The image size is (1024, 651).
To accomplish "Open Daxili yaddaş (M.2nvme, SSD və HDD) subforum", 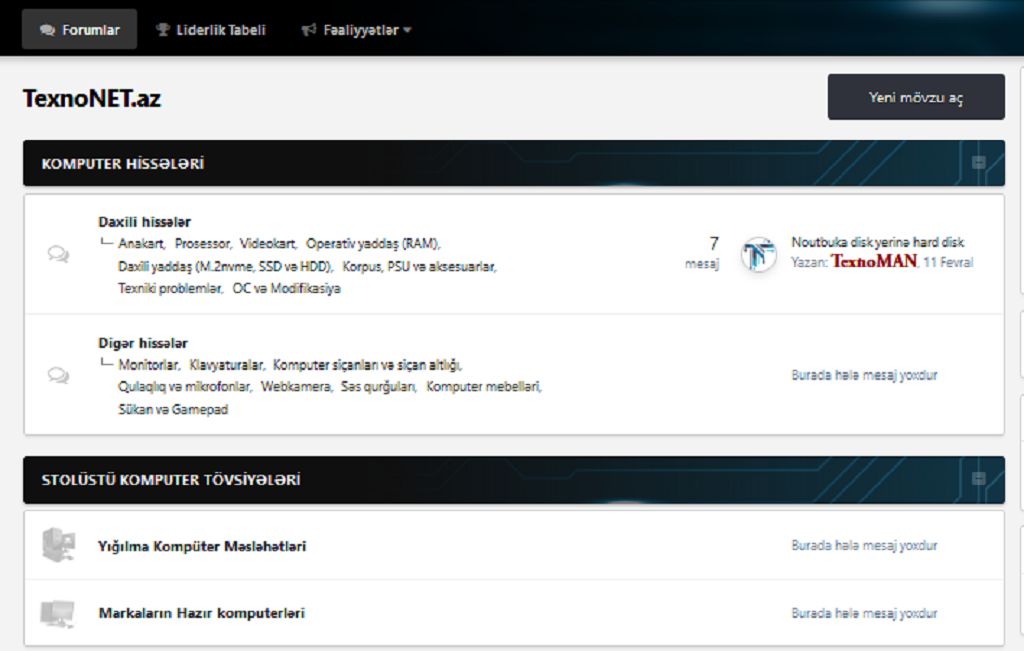I will pyautogui.click(x=225, y=266).
